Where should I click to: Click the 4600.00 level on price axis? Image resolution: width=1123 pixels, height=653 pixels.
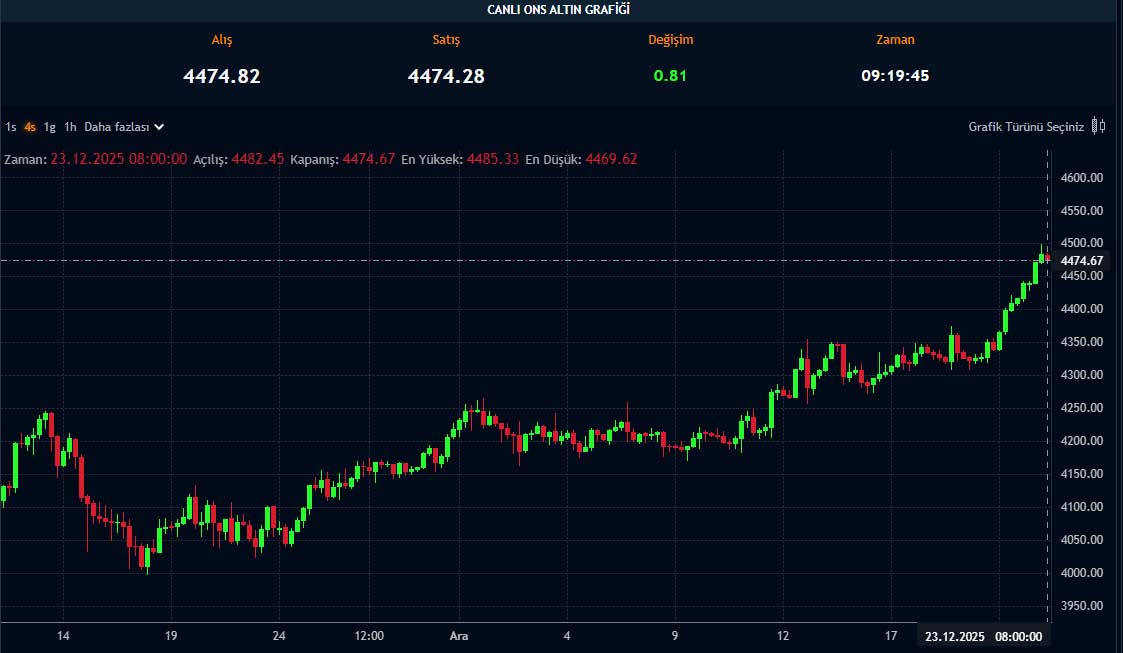(1081, 178)
